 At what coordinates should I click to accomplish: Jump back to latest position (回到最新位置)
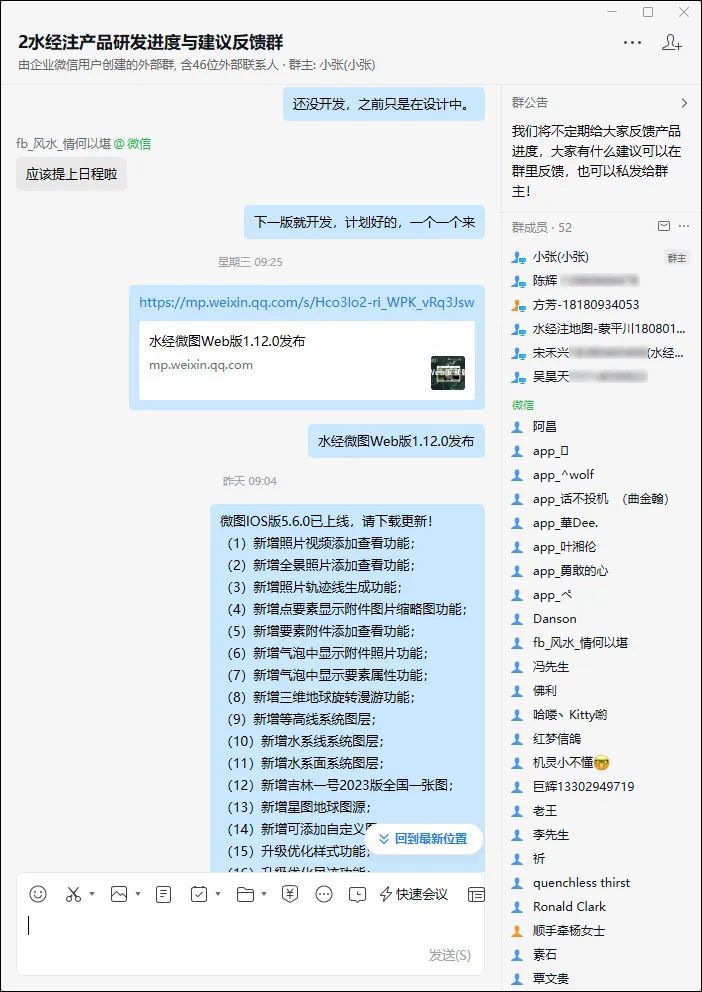424,839
